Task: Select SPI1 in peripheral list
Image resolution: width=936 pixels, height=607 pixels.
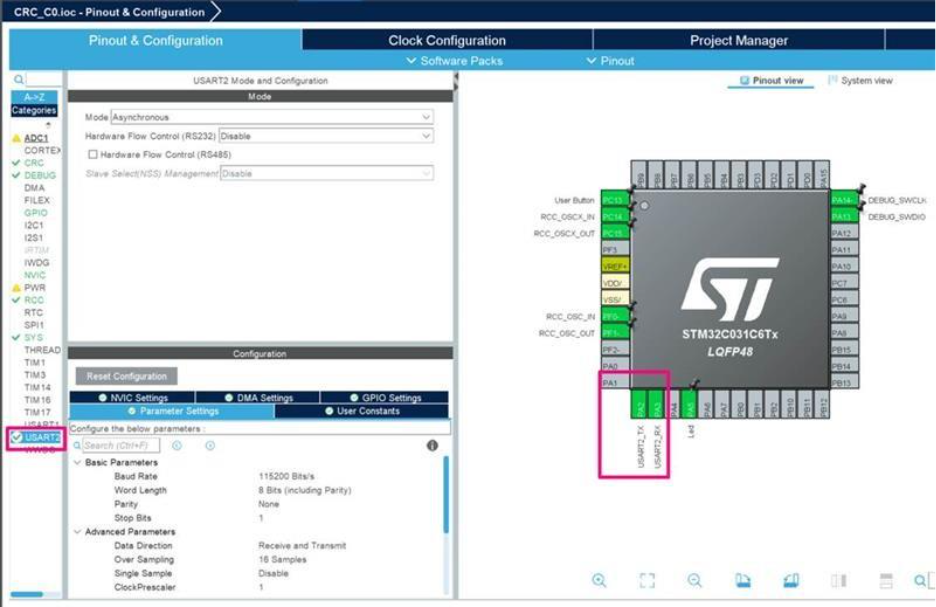Action: pyautogui.click(x=34, y=325)
